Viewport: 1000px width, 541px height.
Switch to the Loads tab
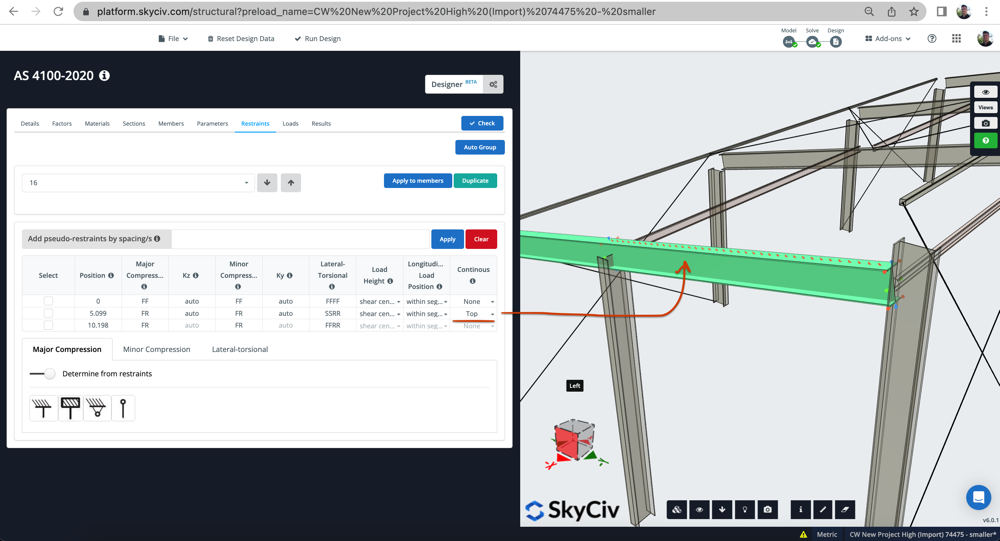290,123
